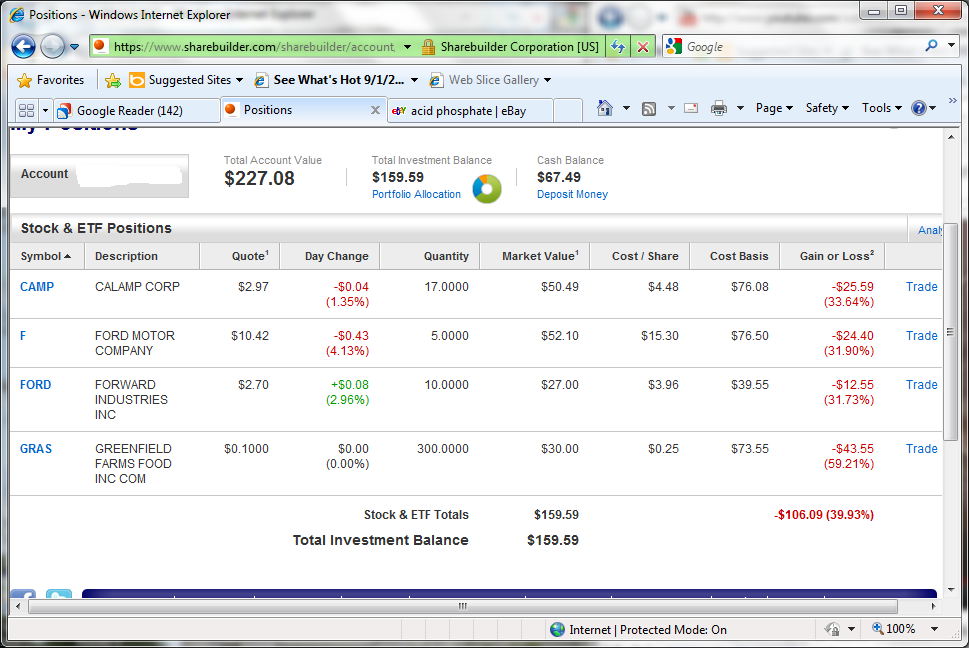This screenshot has height=648, width=969.
Task: Open the GRAS symbol link
Action: 36,449
